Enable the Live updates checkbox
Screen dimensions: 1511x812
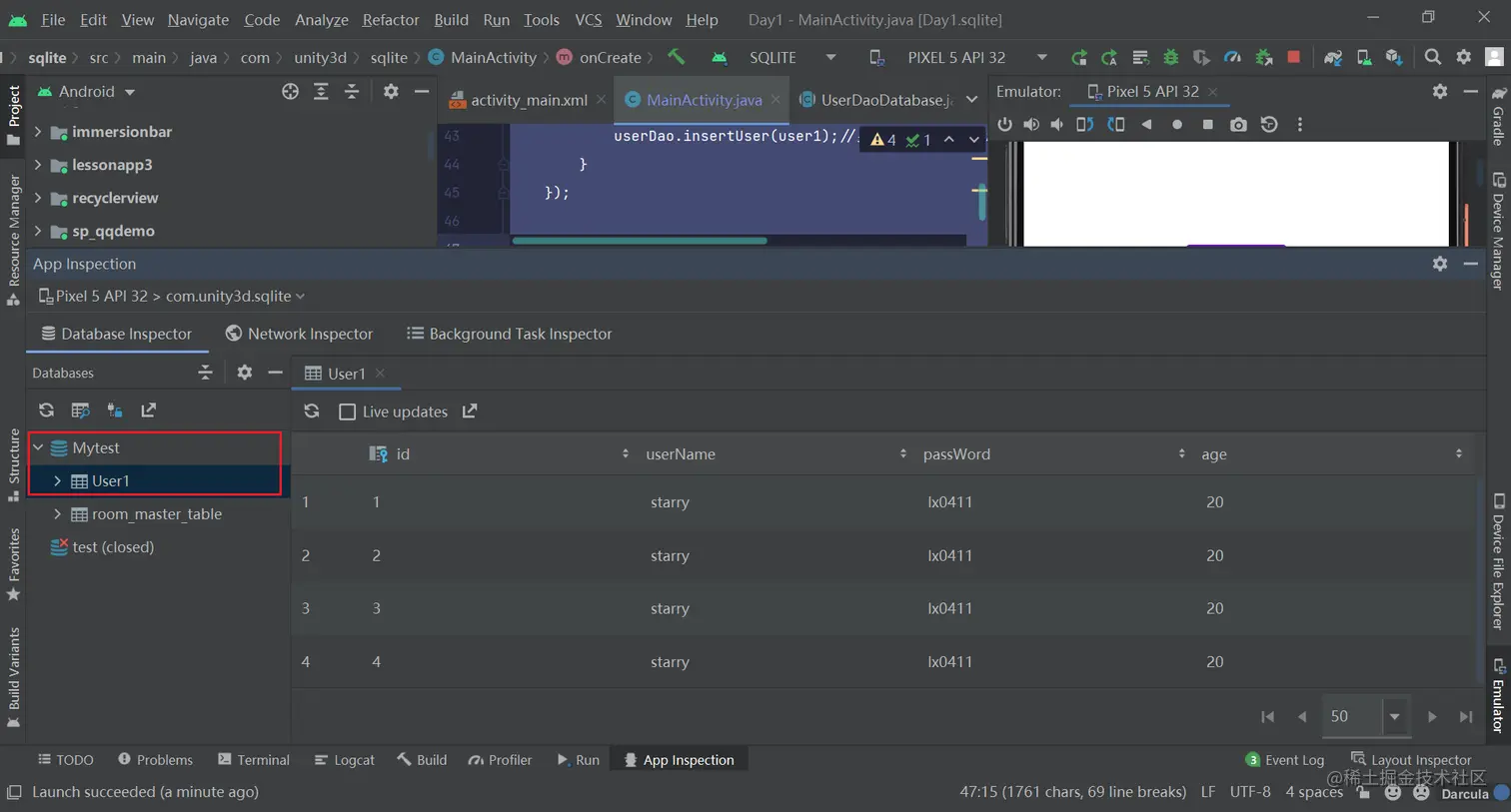(348, 412)
